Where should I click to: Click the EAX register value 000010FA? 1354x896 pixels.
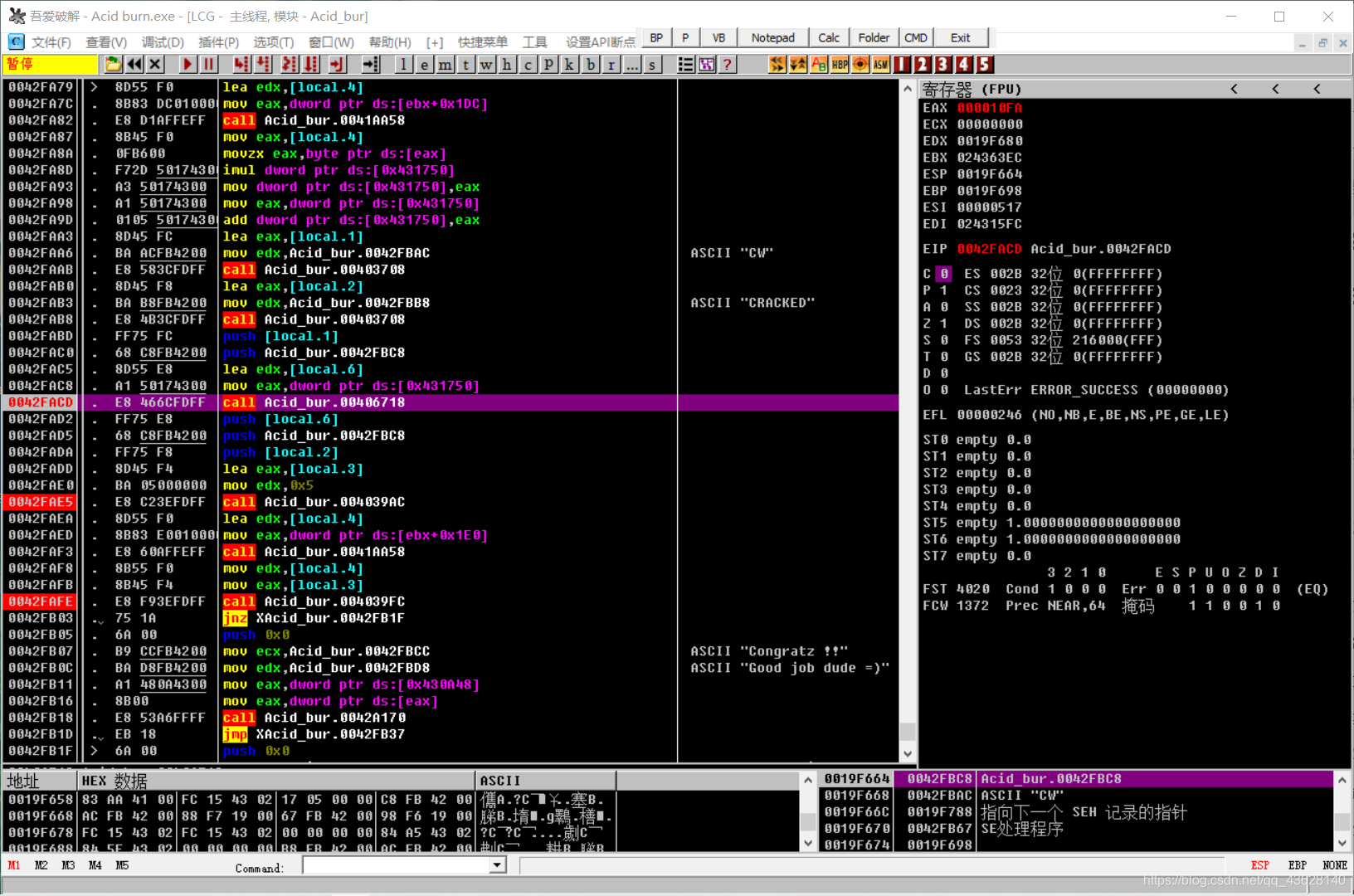pyautogui.click(x=989, y=108)
